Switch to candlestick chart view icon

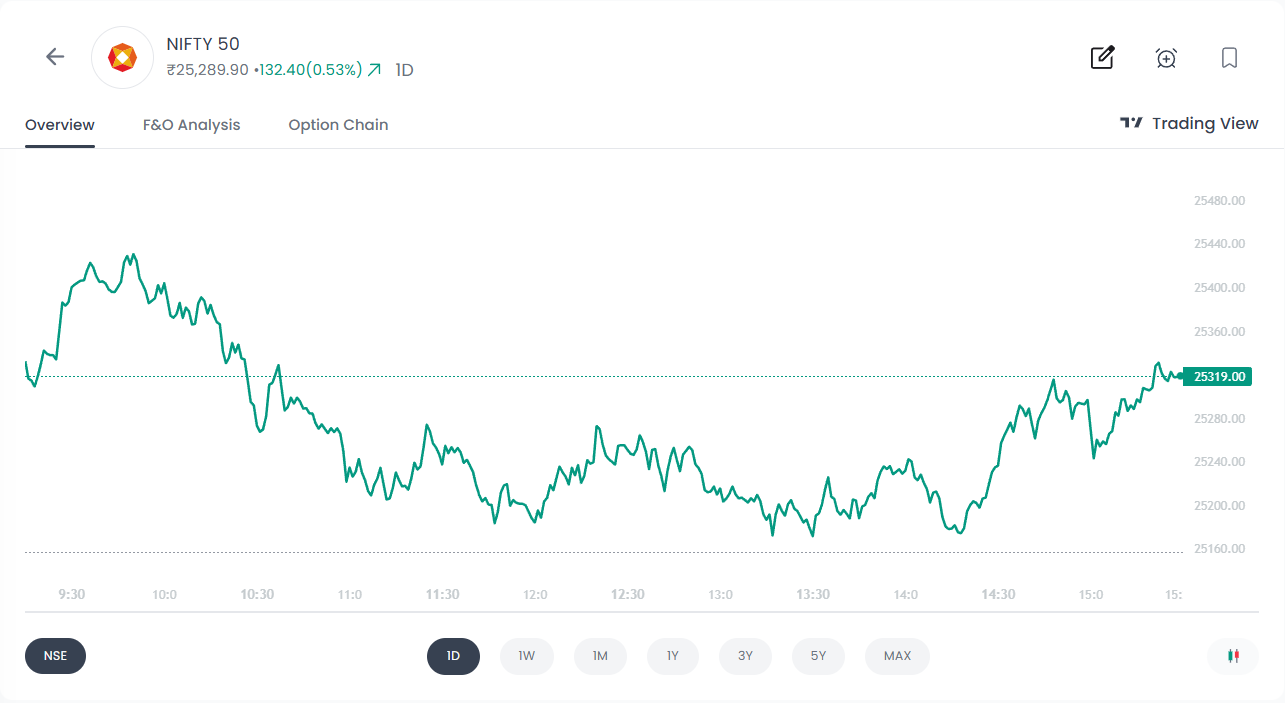pyautogui.click(x=1232, y=656)
